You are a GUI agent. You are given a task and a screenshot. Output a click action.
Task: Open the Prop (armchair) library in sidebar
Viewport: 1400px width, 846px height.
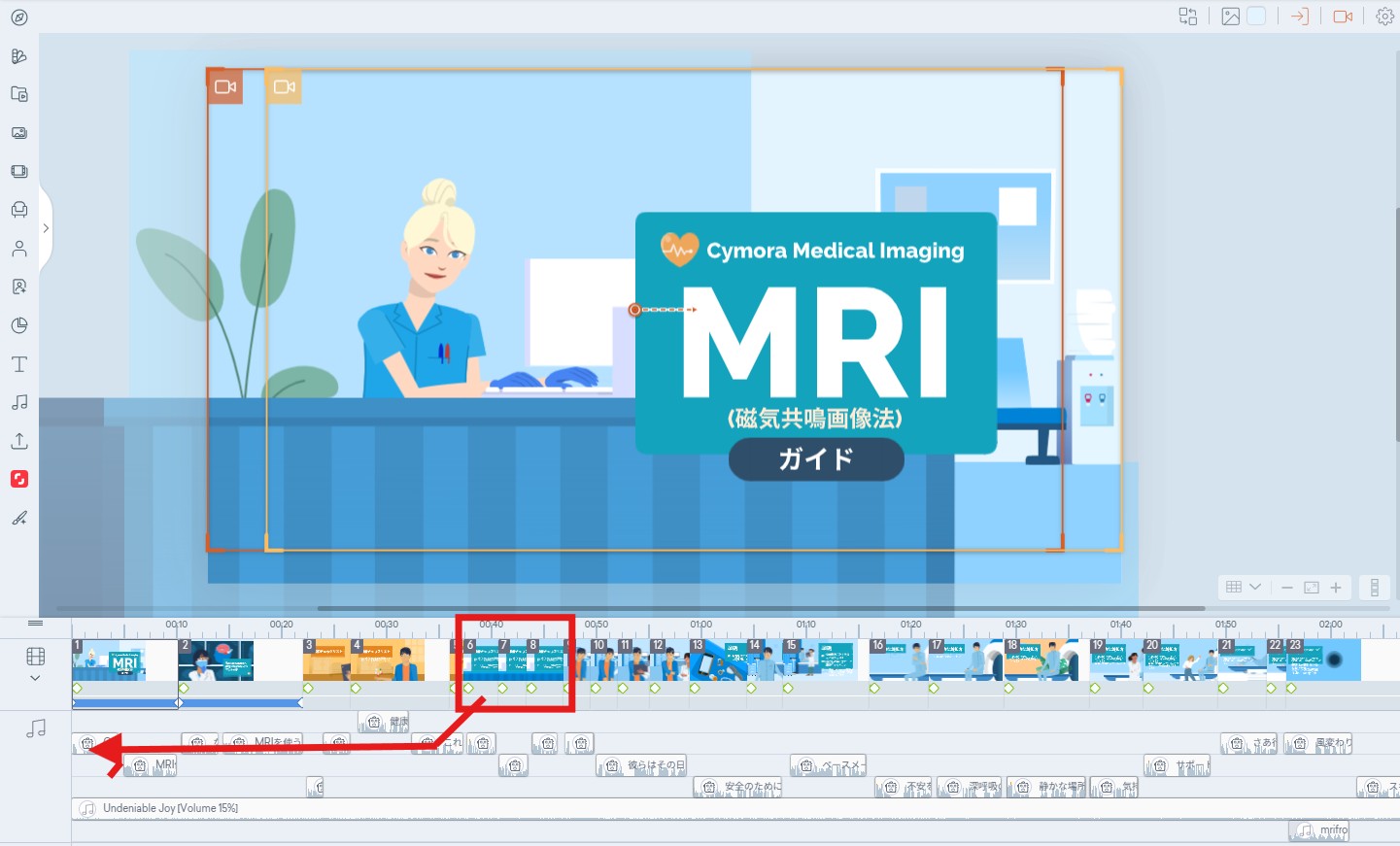(19, 210)
